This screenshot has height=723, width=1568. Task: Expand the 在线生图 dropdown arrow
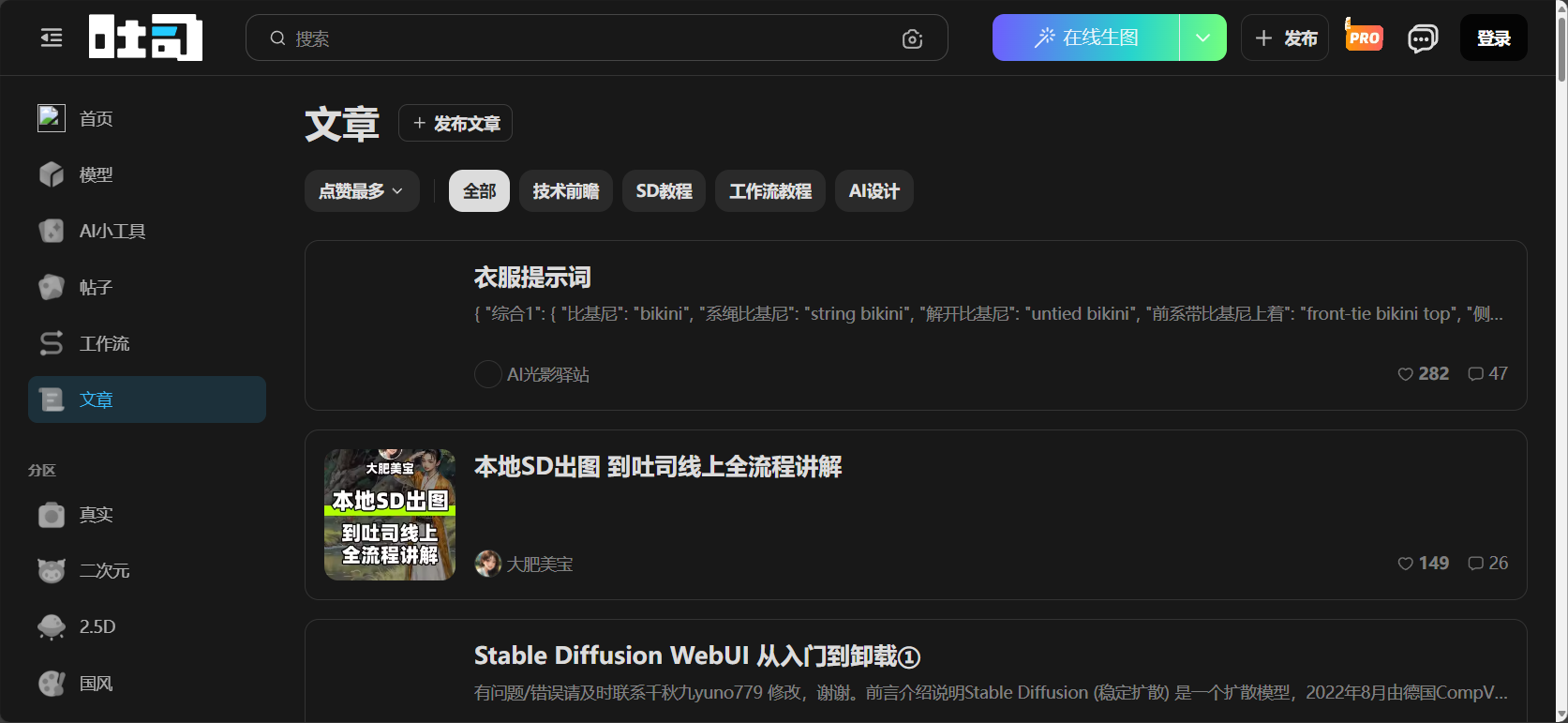[x=1202, y=38]
